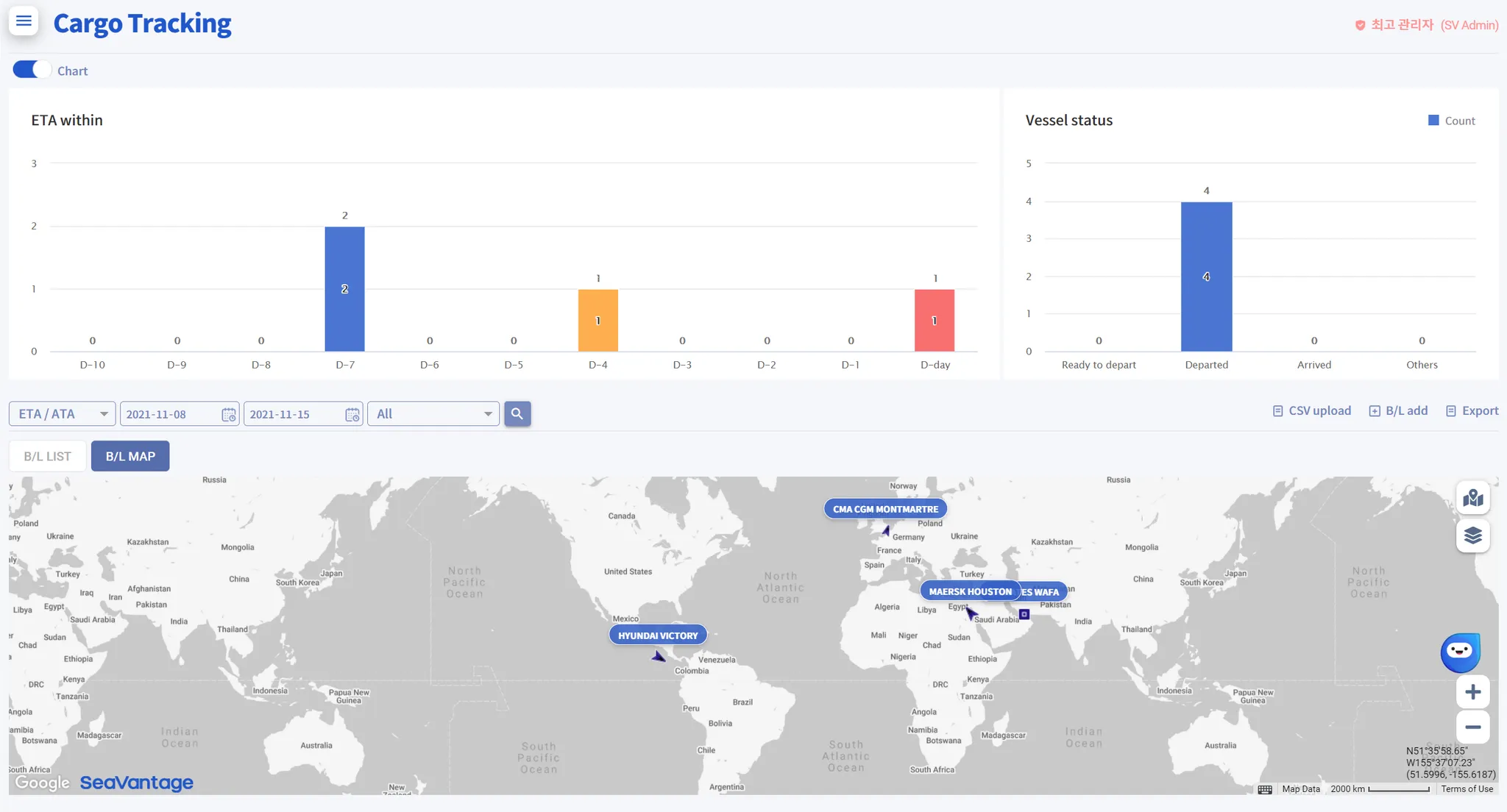
Task: Open calendar picker for start date 2021-11-08
Action: click(x=229, y=415)
